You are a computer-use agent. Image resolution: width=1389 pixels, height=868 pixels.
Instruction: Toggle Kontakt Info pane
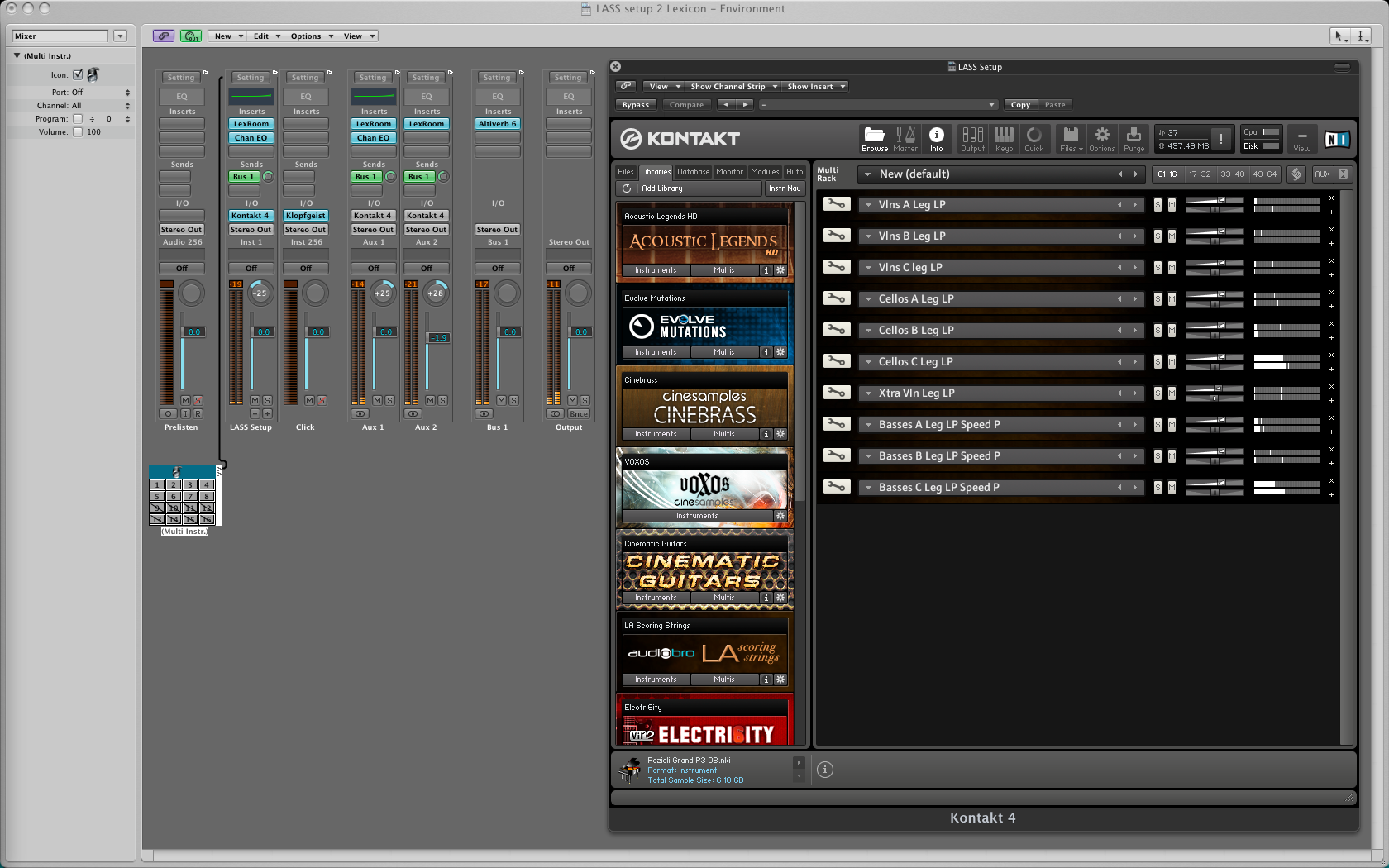936,138
